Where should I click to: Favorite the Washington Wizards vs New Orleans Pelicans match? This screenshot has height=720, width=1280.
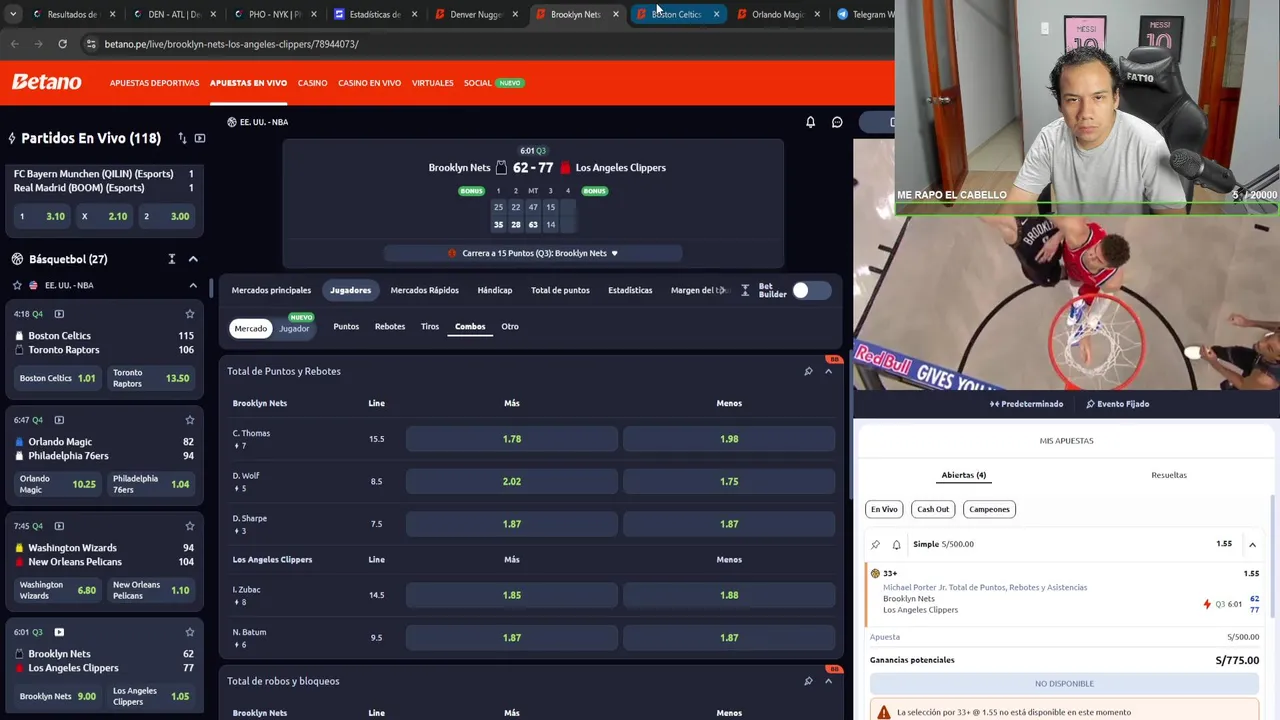(190, 526)
